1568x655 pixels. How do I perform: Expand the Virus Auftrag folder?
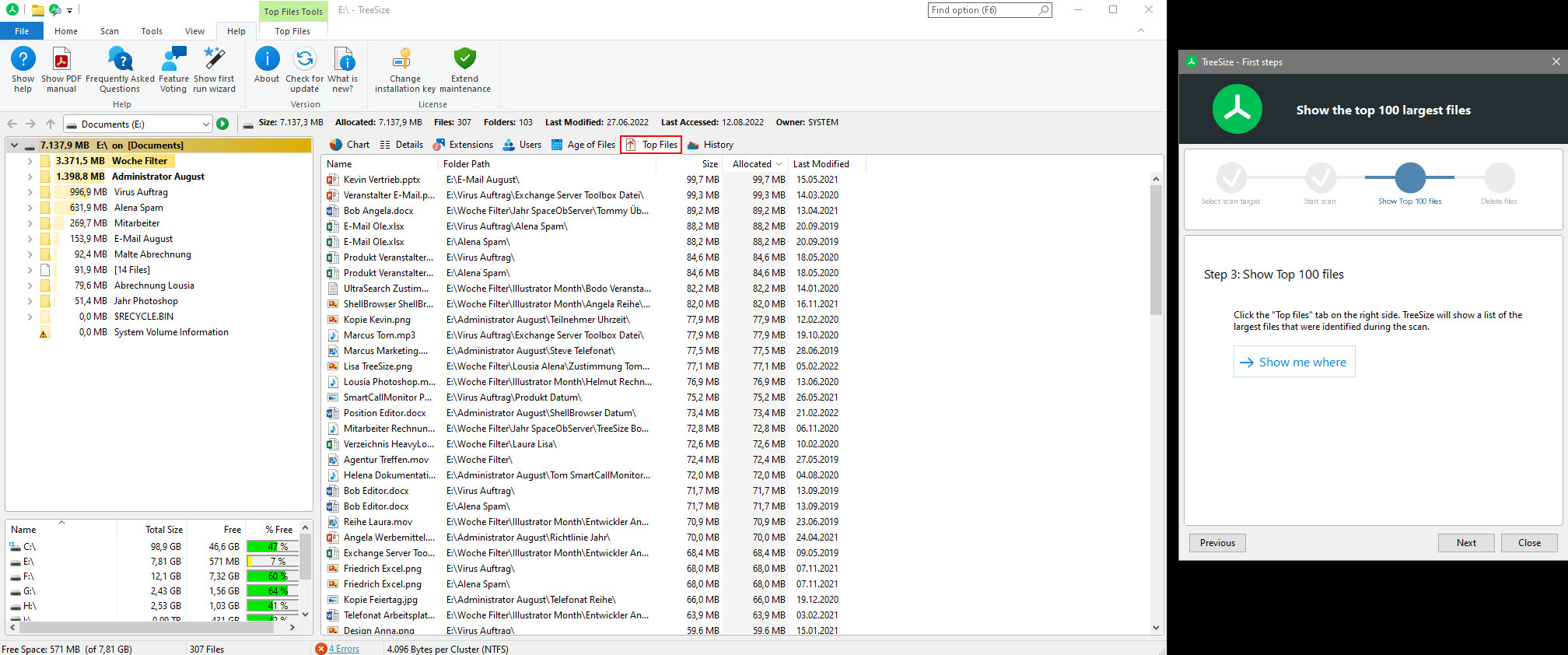(30, 192)
